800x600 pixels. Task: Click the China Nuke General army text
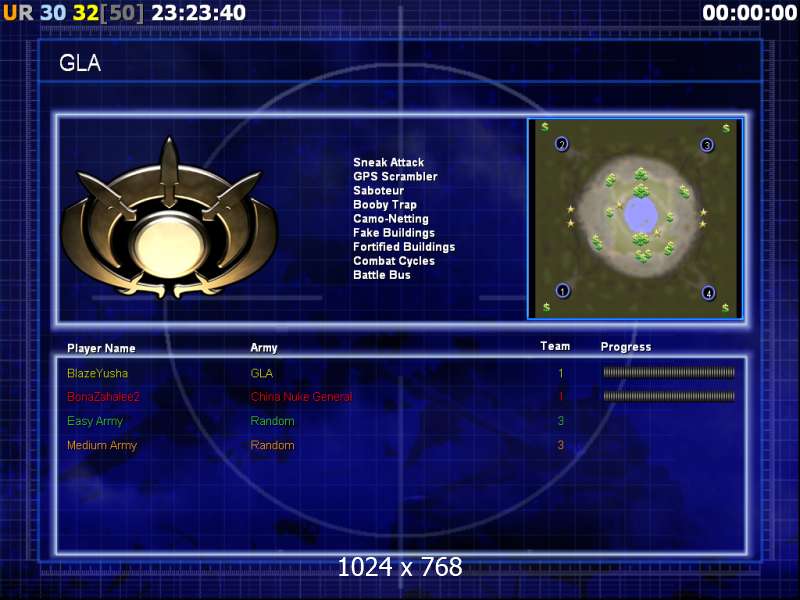pyautogui.click(x=301, y=397)
